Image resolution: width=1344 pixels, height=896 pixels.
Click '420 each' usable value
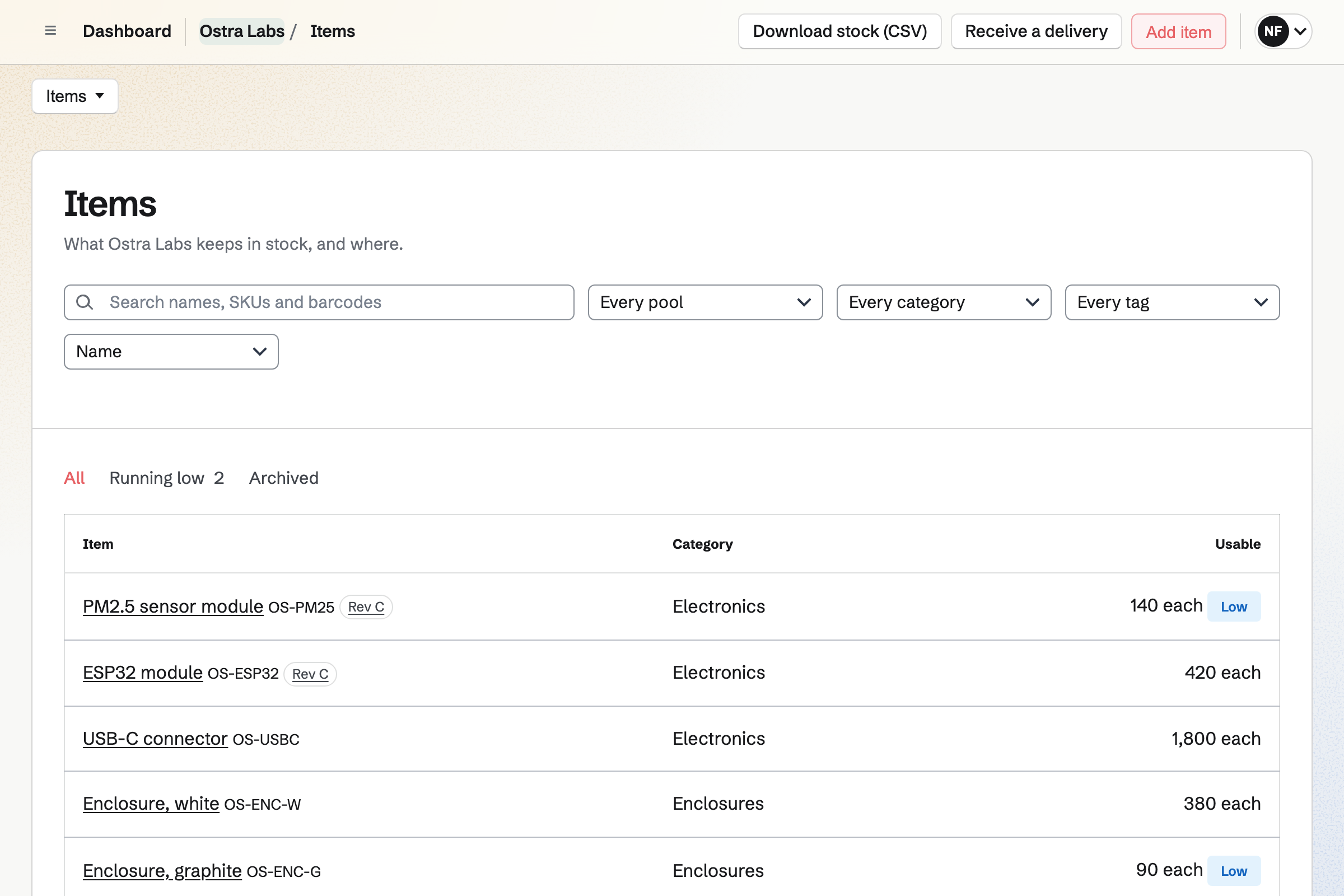point(1222,673)
